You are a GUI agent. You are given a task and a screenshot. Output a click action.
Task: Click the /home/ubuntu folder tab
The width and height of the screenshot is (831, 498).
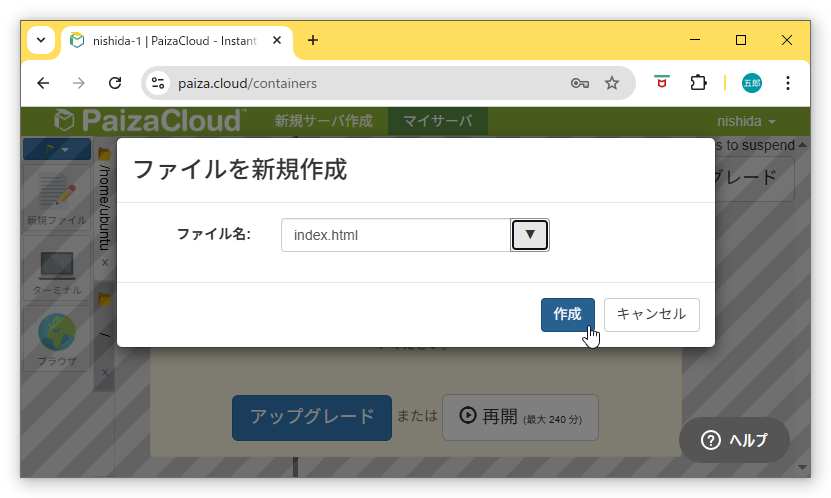coord(104,207)
